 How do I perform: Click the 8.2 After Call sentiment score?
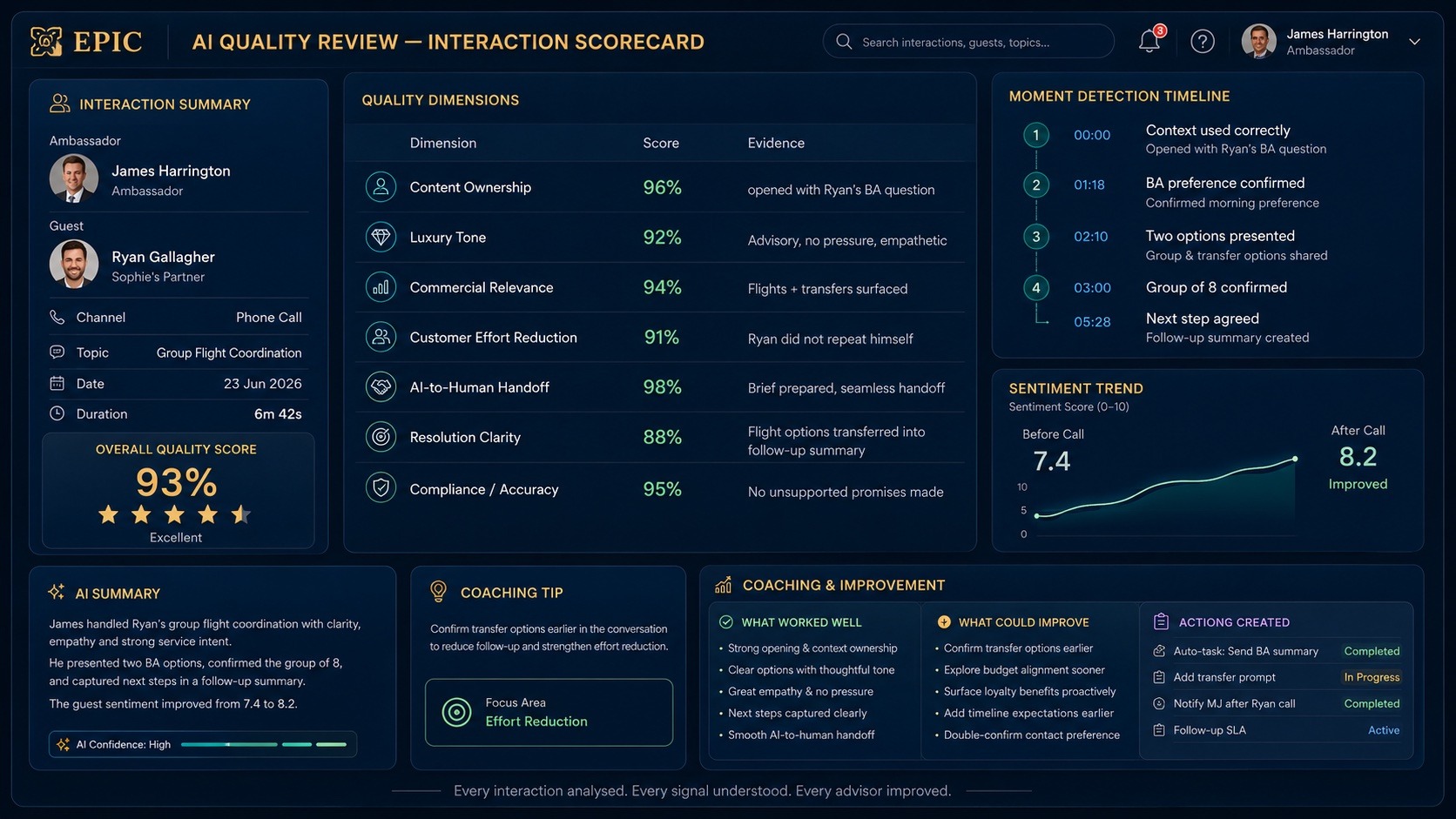[1358, 456]
